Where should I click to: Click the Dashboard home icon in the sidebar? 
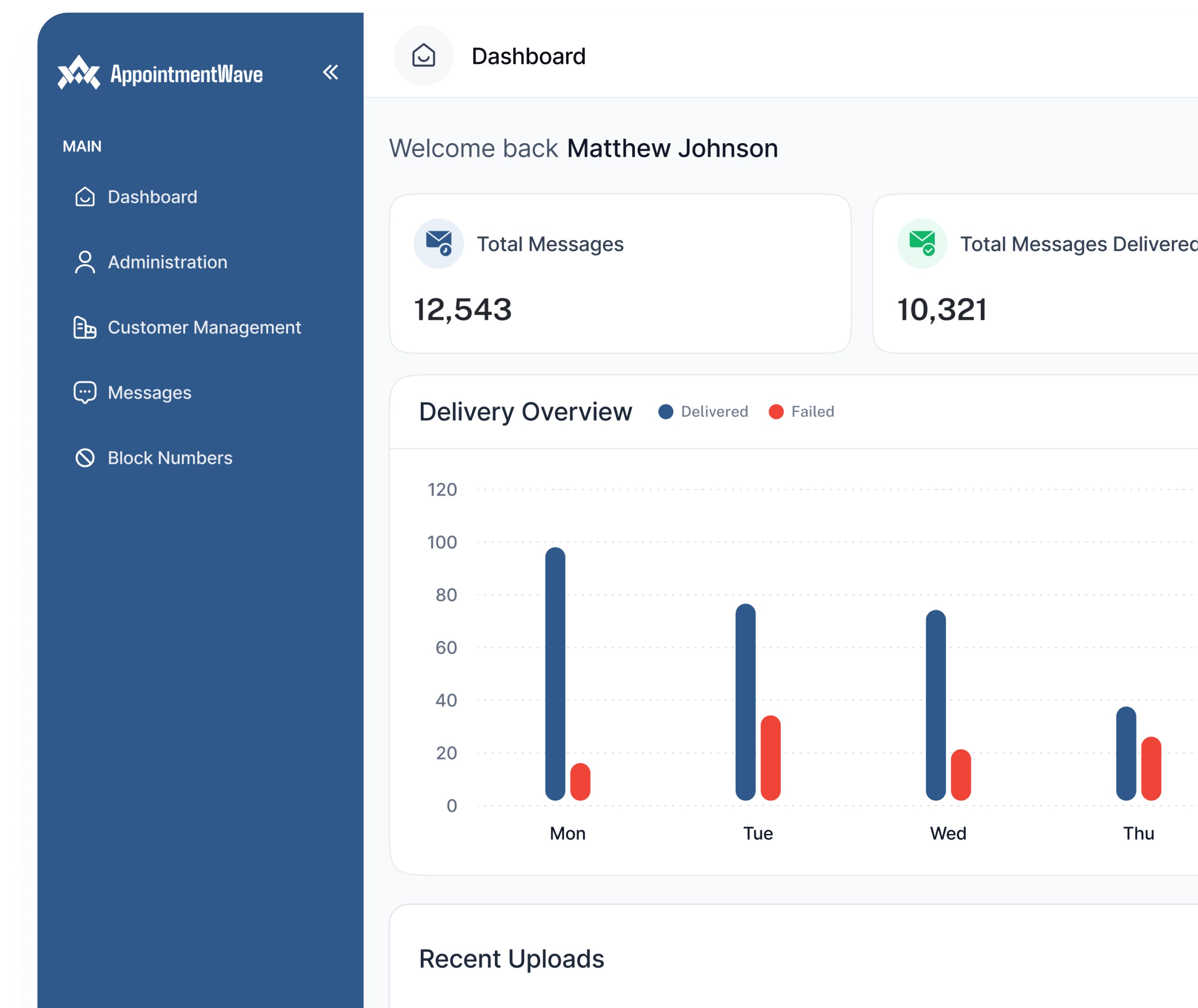85,197
